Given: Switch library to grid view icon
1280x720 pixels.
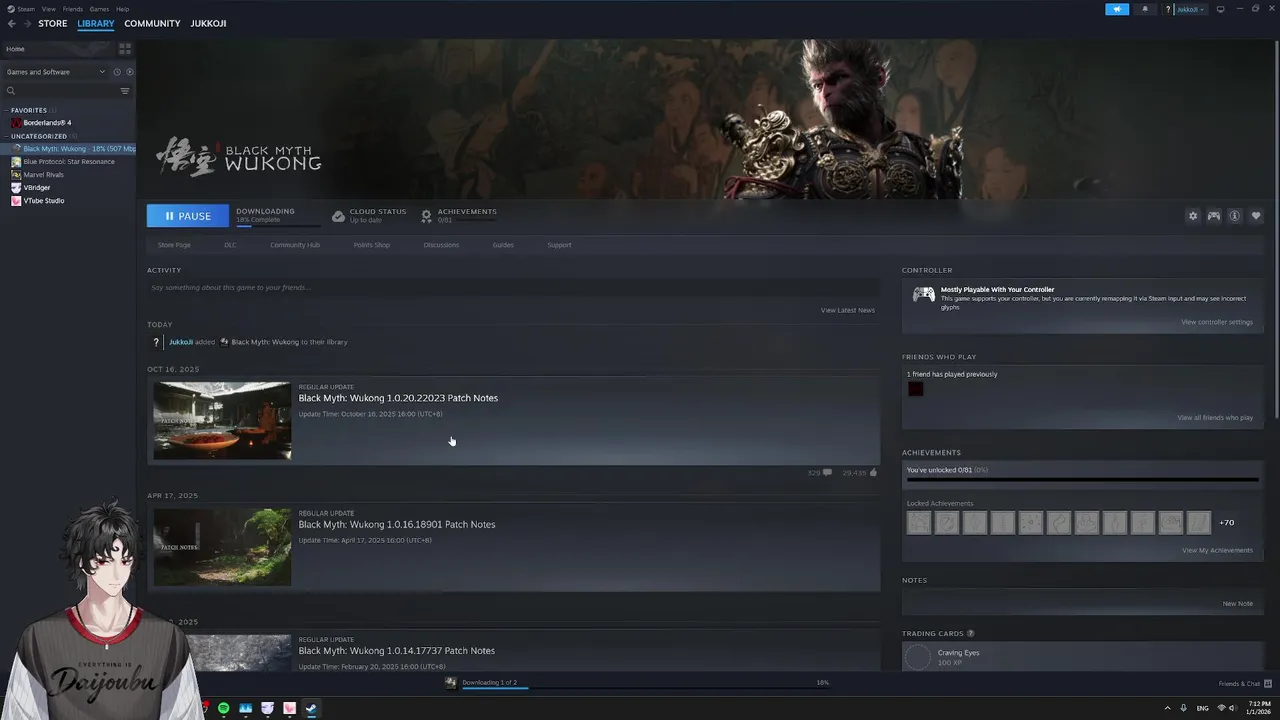Looking at the screenshot, I should [x=125, y=48].
